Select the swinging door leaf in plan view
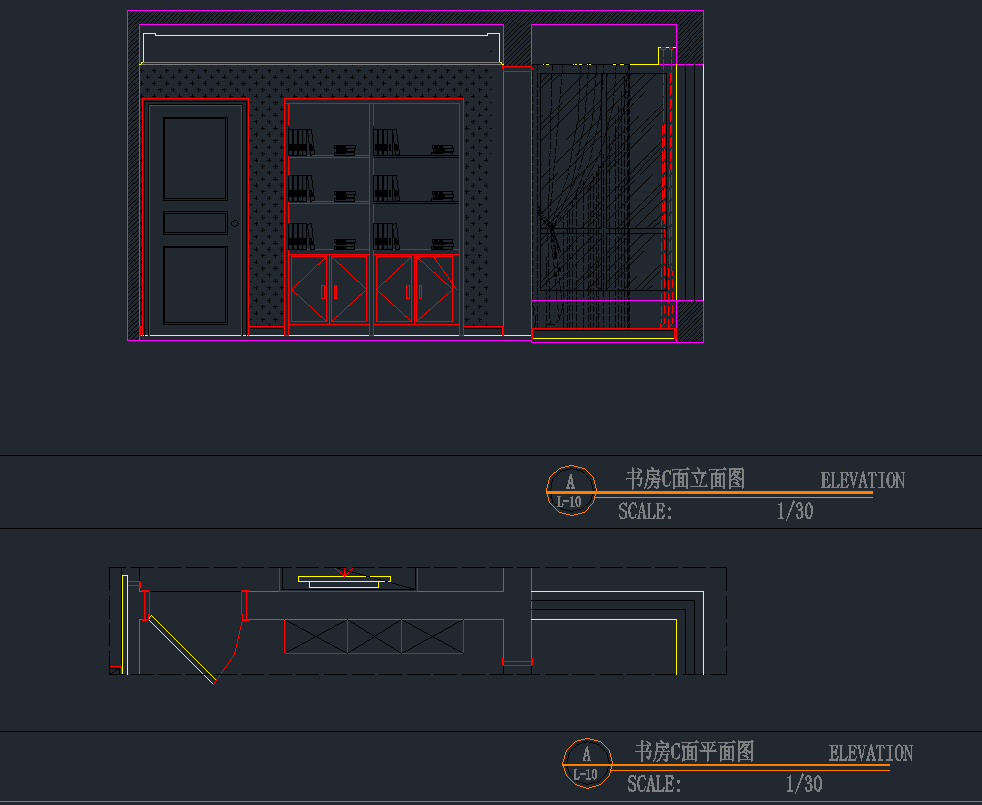The width and height of the screenshot is (982, 805). 182,649
